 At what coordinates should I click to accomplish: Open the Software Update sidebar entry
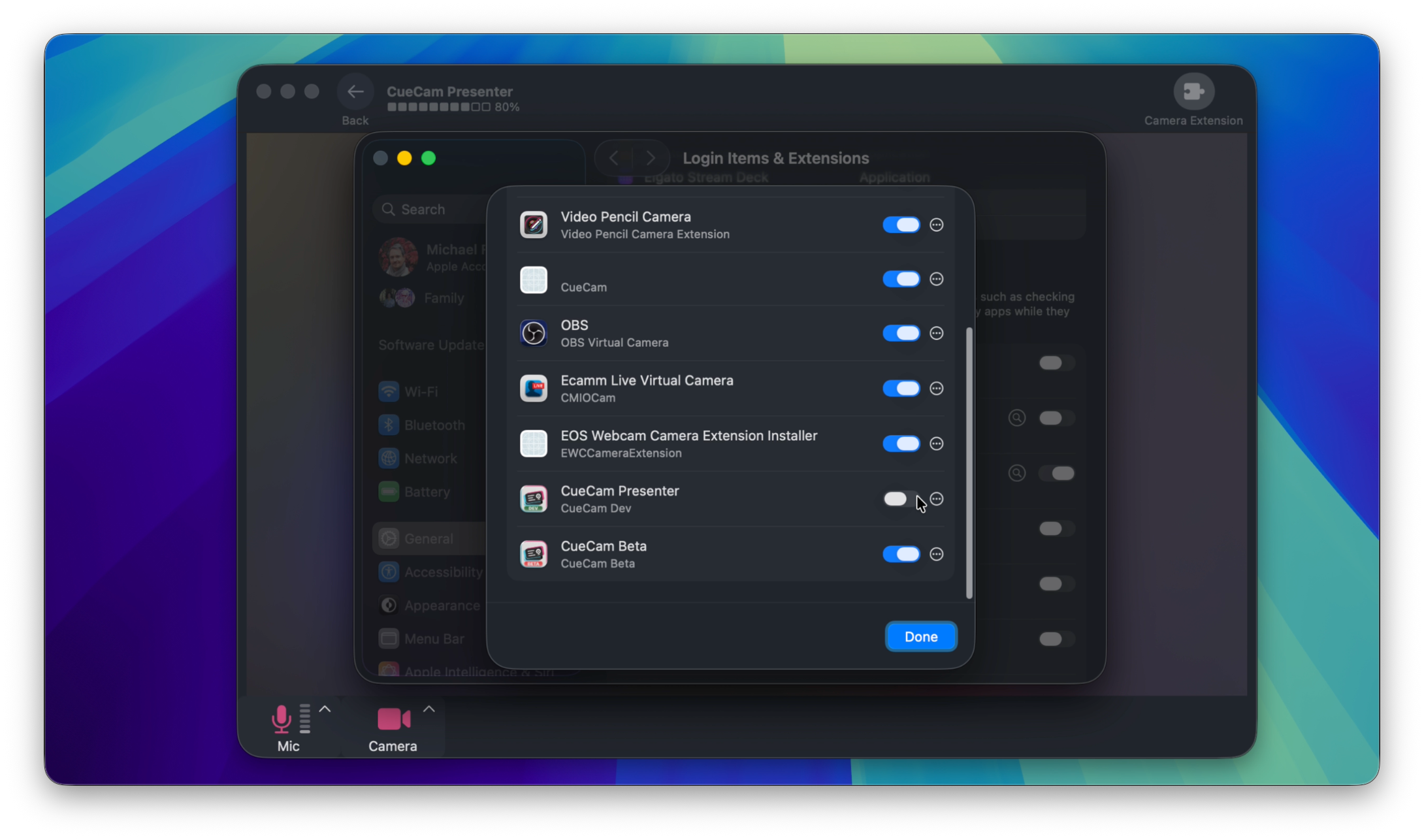tap(431, 345)
